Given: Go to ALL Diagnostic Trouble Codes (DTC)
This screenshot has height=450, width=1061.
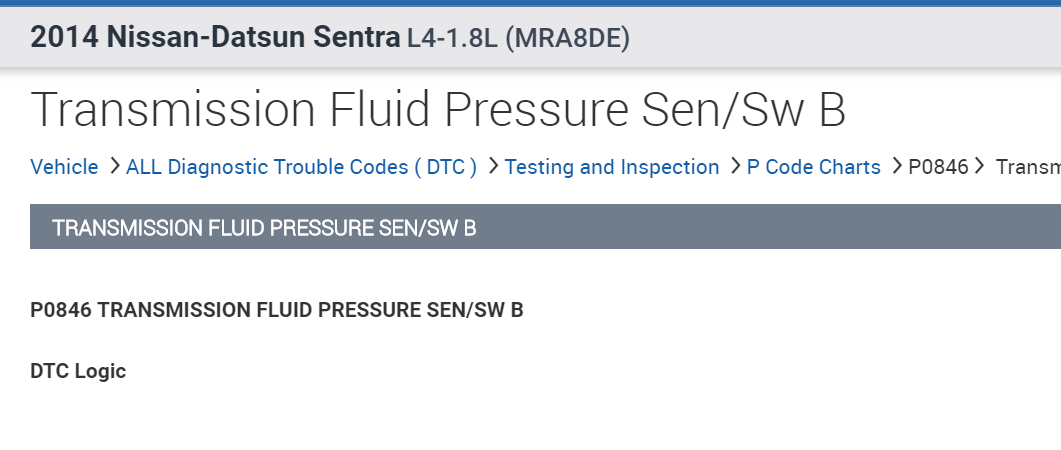Looking at the screenshot, I should pos(301,167).
